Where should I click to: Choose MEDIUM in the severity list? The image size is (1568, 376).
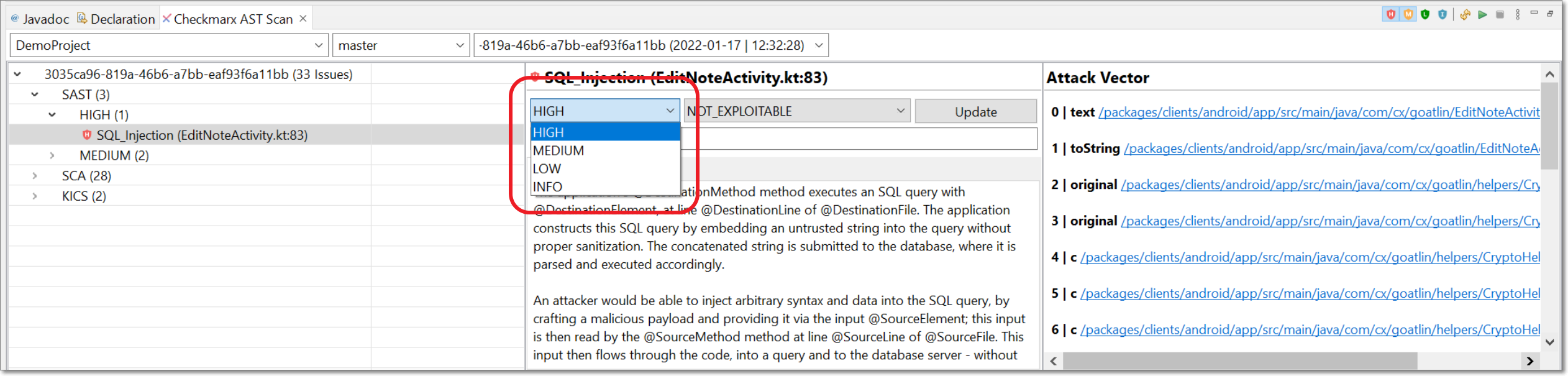click(606, 150)
